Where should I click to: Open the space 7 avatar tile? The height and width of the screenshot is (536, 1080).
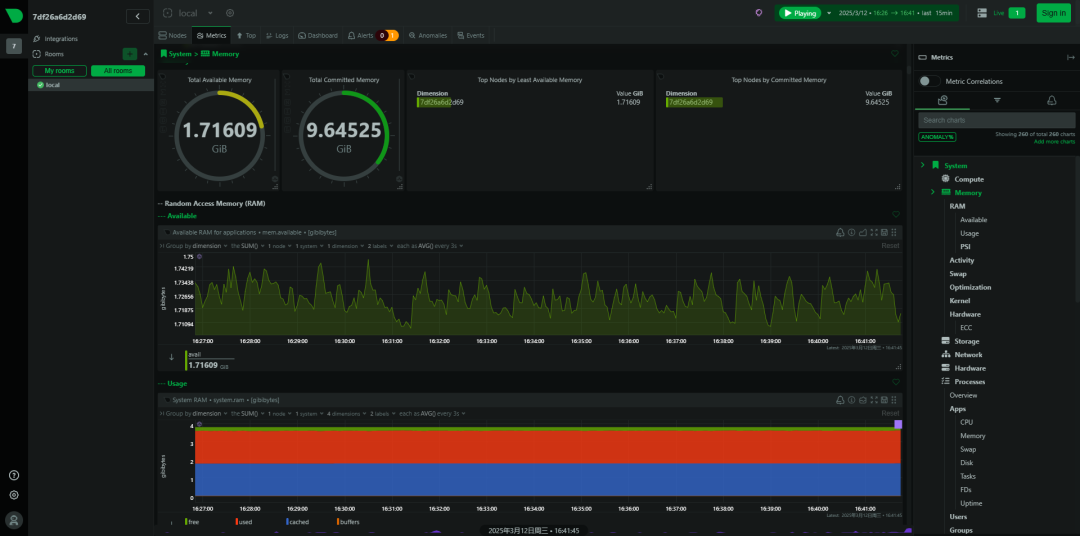click(x=14, y=46)
